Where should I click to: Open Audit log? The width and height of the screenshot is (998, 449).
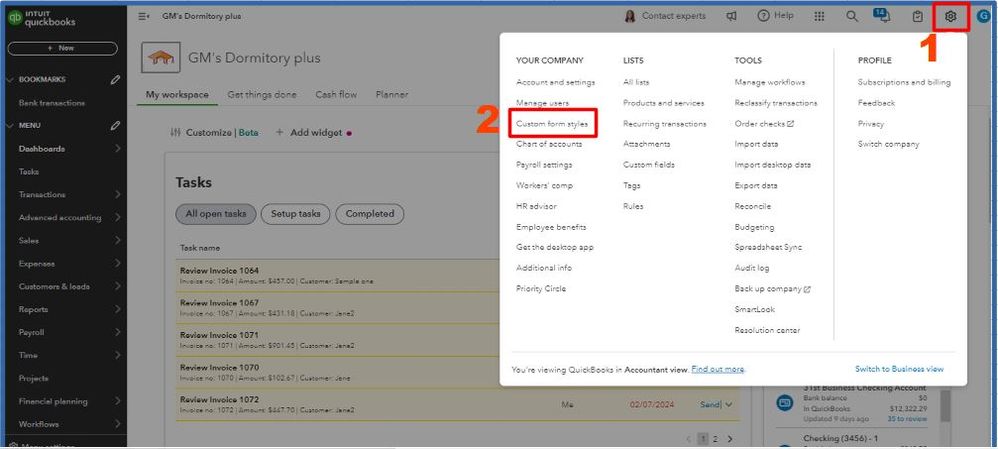tap(752, 268)
